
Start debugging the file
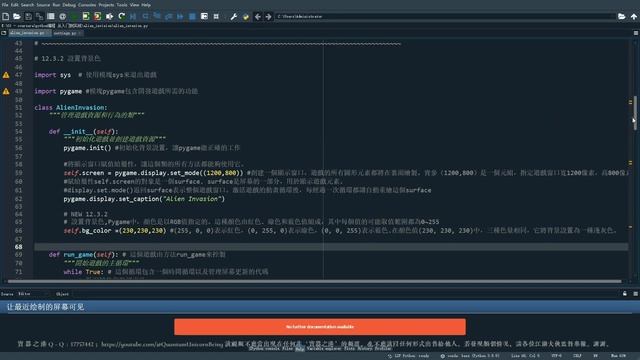pyautogui.click(x=133, y=16)
